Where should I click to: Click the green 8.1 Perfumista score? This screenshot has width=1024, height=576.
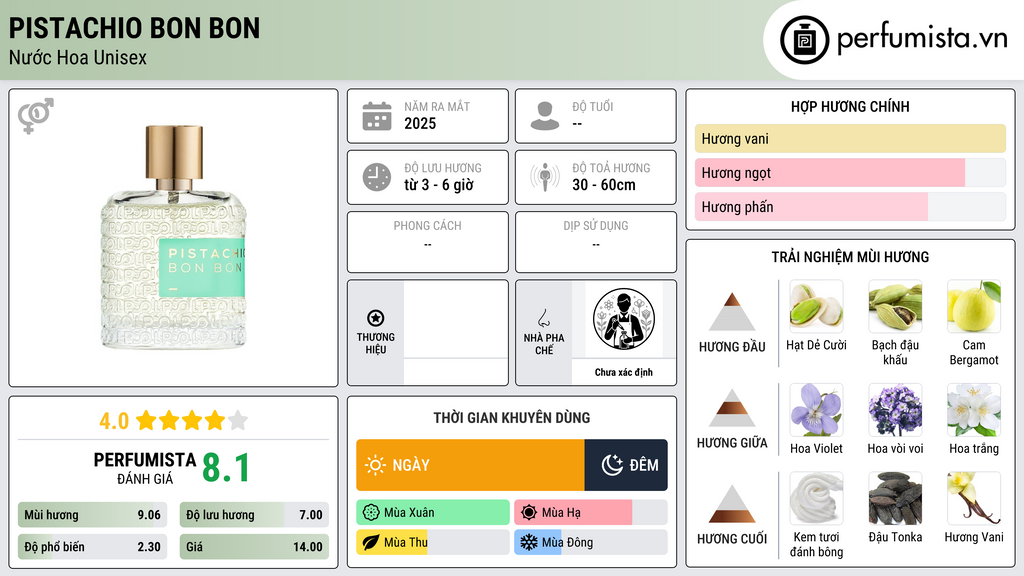[x=226, y=468]
